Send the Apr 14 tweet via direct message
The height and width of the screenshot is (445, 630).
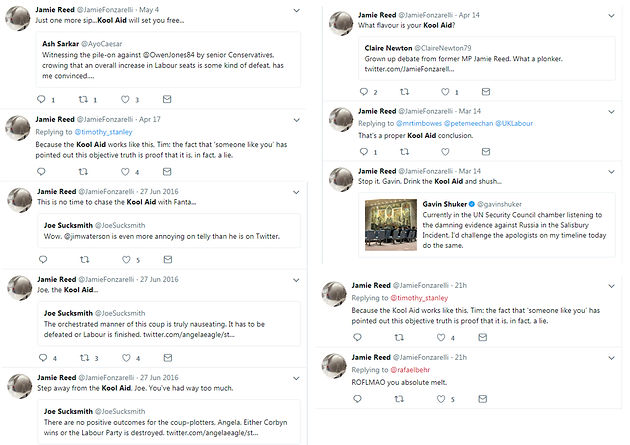click(x=486, y=92)
